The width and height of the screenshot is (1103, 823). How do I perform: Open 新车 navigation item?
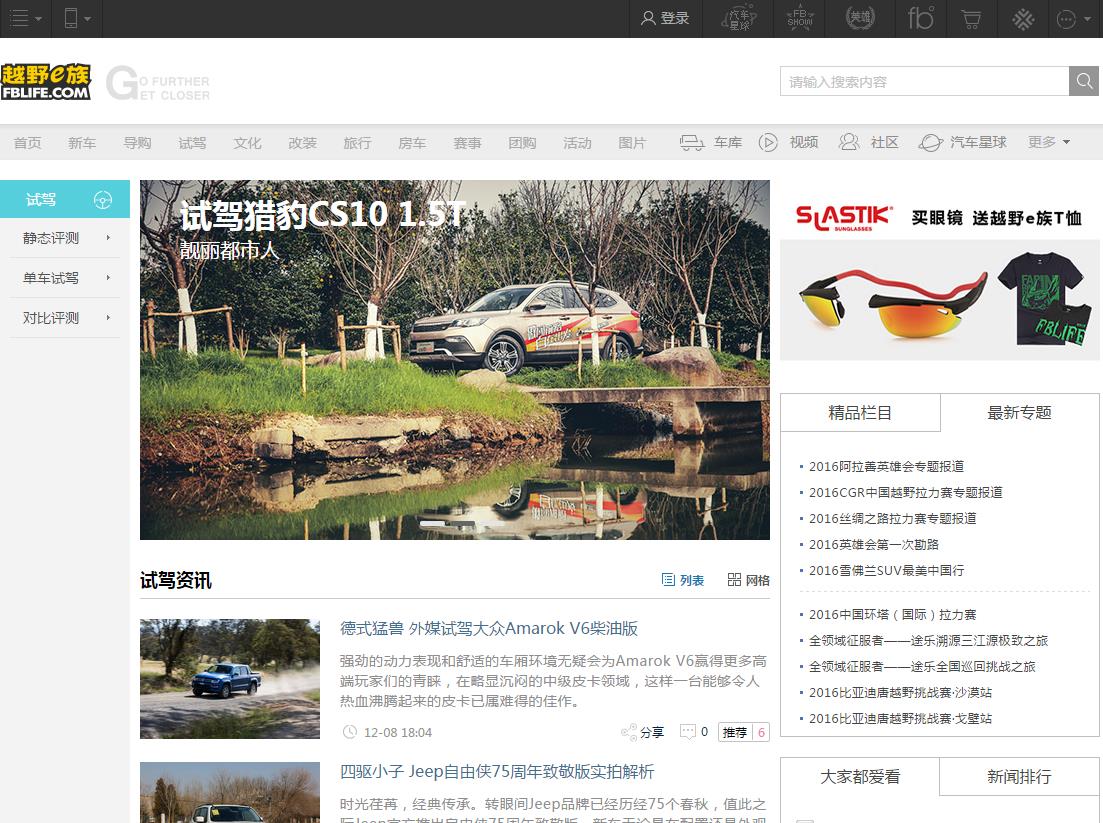pos(82,143)
